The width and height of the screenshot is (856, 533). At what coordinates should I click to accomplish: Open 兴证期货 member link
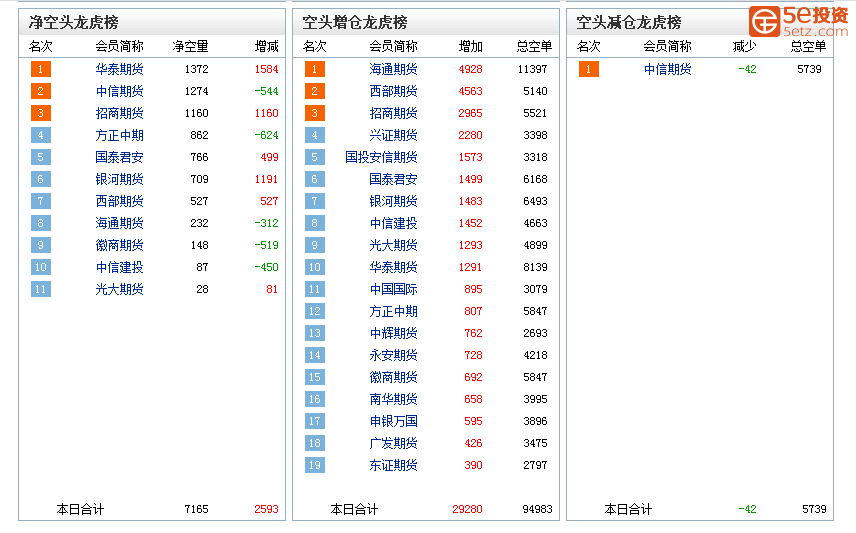(393, 135)
